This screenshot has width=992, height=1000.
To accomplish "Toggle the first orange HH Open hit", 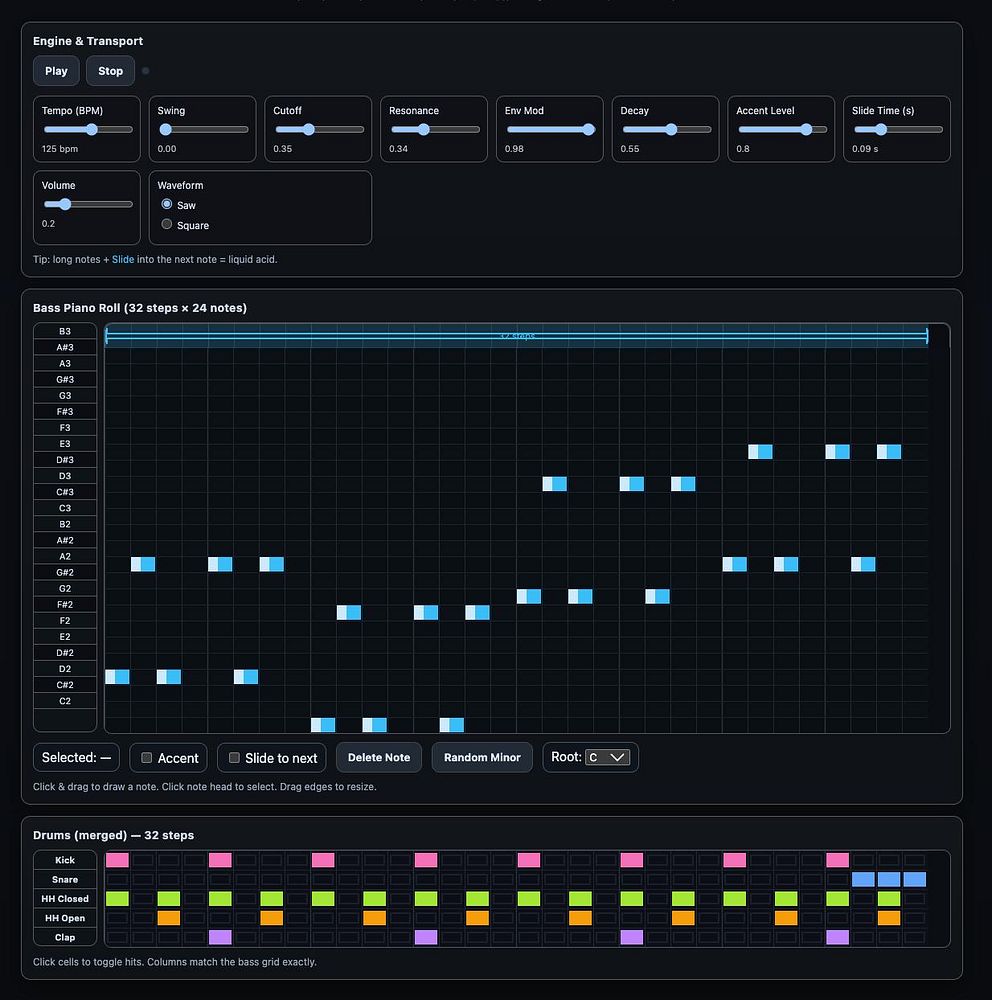I will (x=169, y=918).
